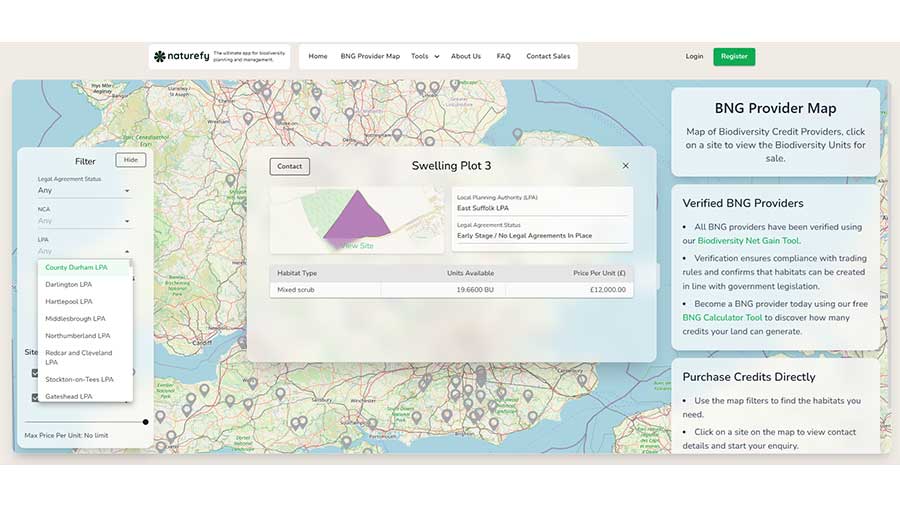The image size is (900, 507).
Task: Click the purple site polygon thumbnail
Action: coord(357,215)
